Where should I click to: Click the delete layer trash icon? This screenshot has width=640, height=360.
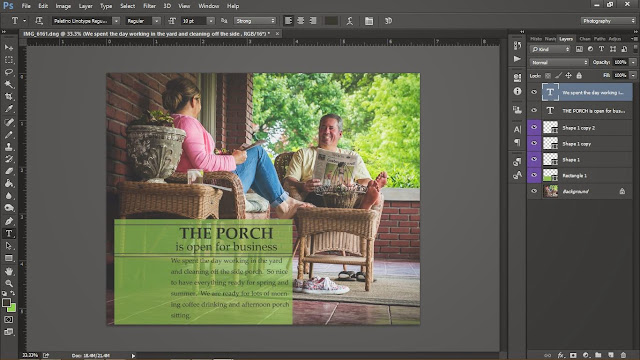pyautogui.click(x=623, y=355)
